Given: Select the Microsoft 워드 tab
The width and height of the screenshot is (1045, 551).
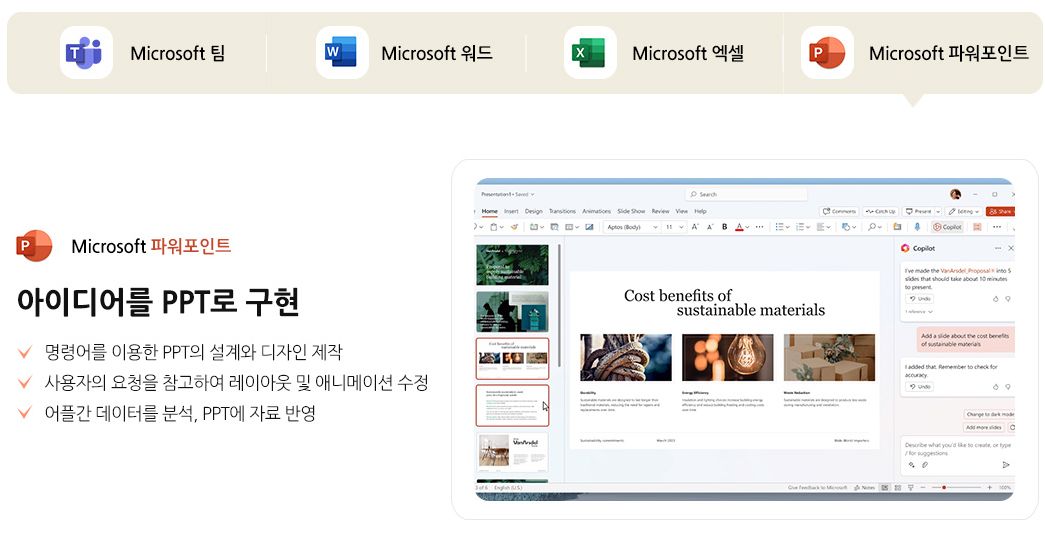Looking at the screenshot, I should 405,53.
